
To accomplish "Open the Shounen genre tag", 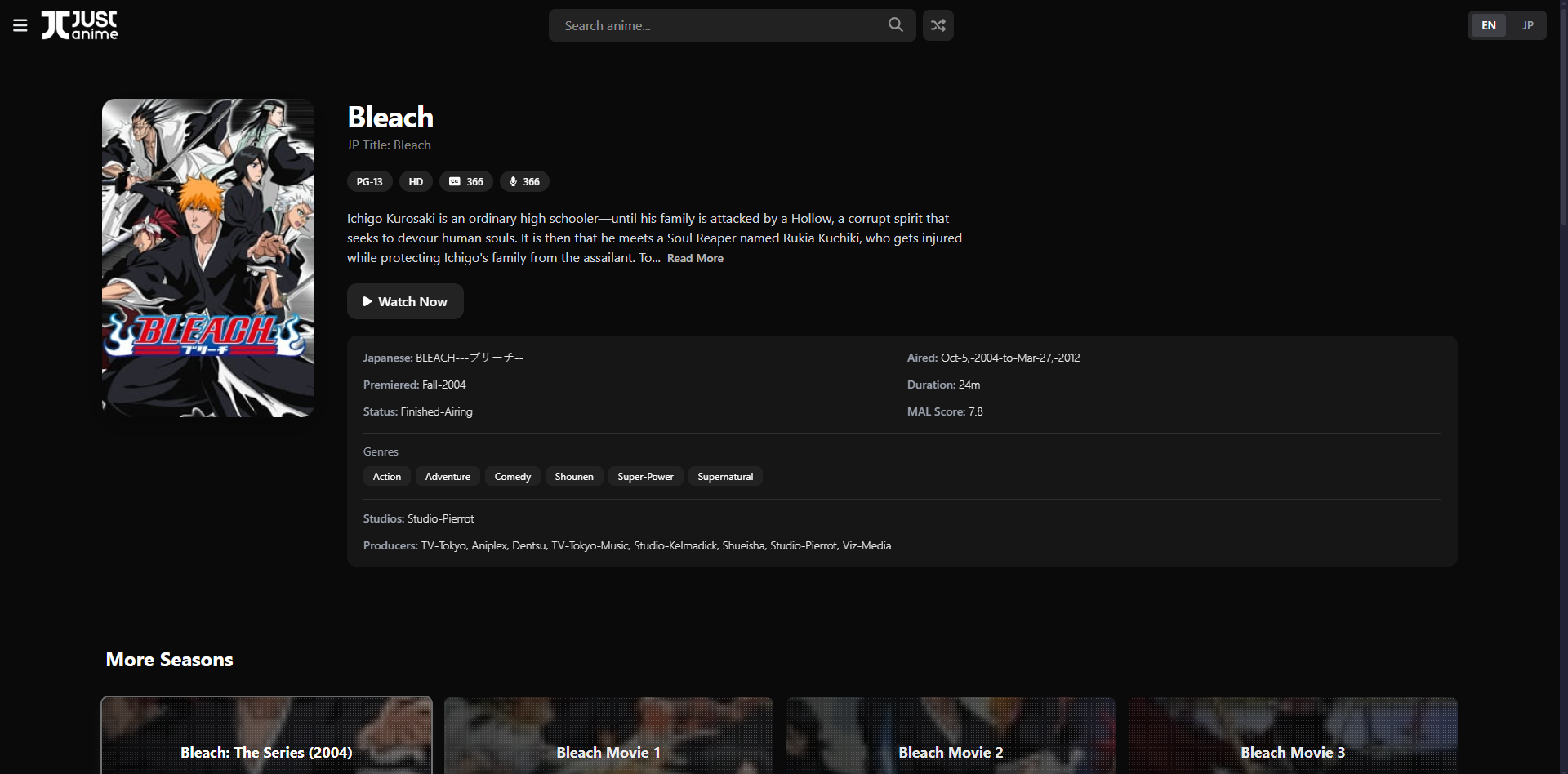I will pos(574,477).
